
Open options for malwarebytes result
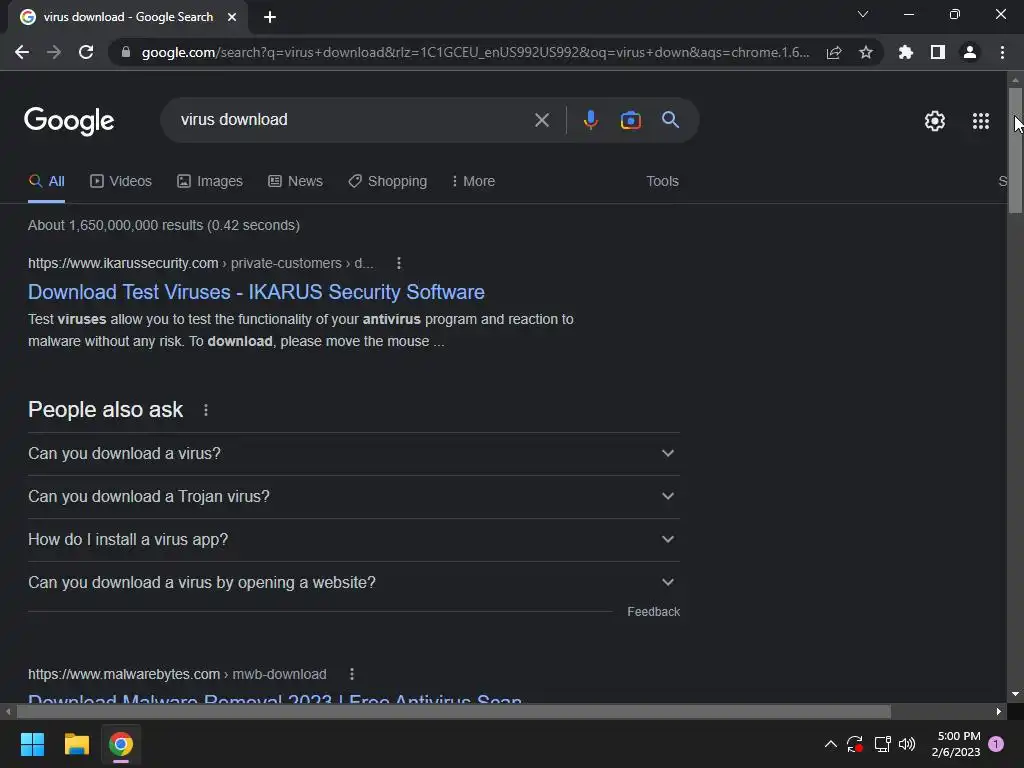[352, 674]
